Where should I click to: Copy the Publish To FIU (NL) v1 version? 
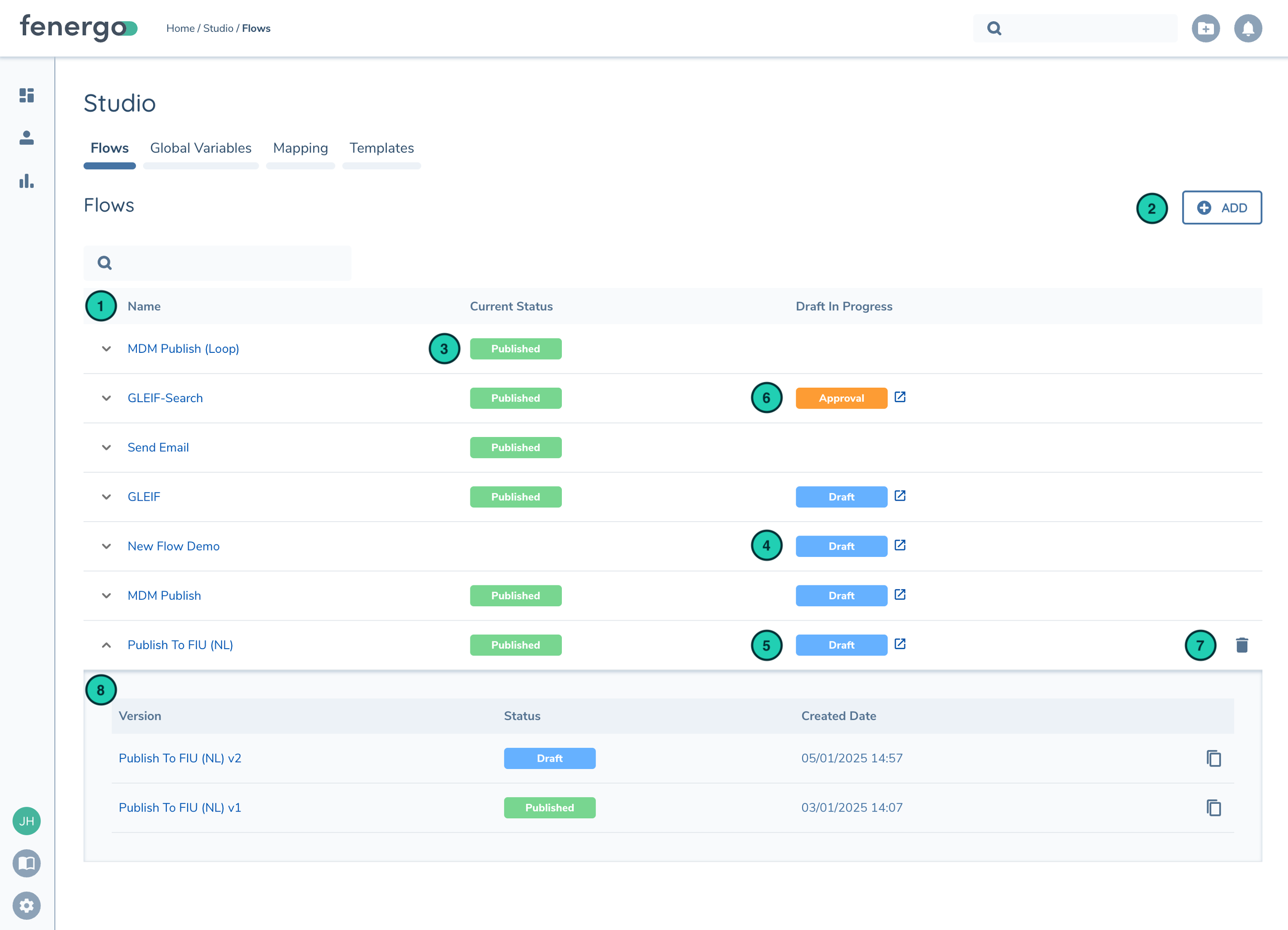tap(1214, 807)
